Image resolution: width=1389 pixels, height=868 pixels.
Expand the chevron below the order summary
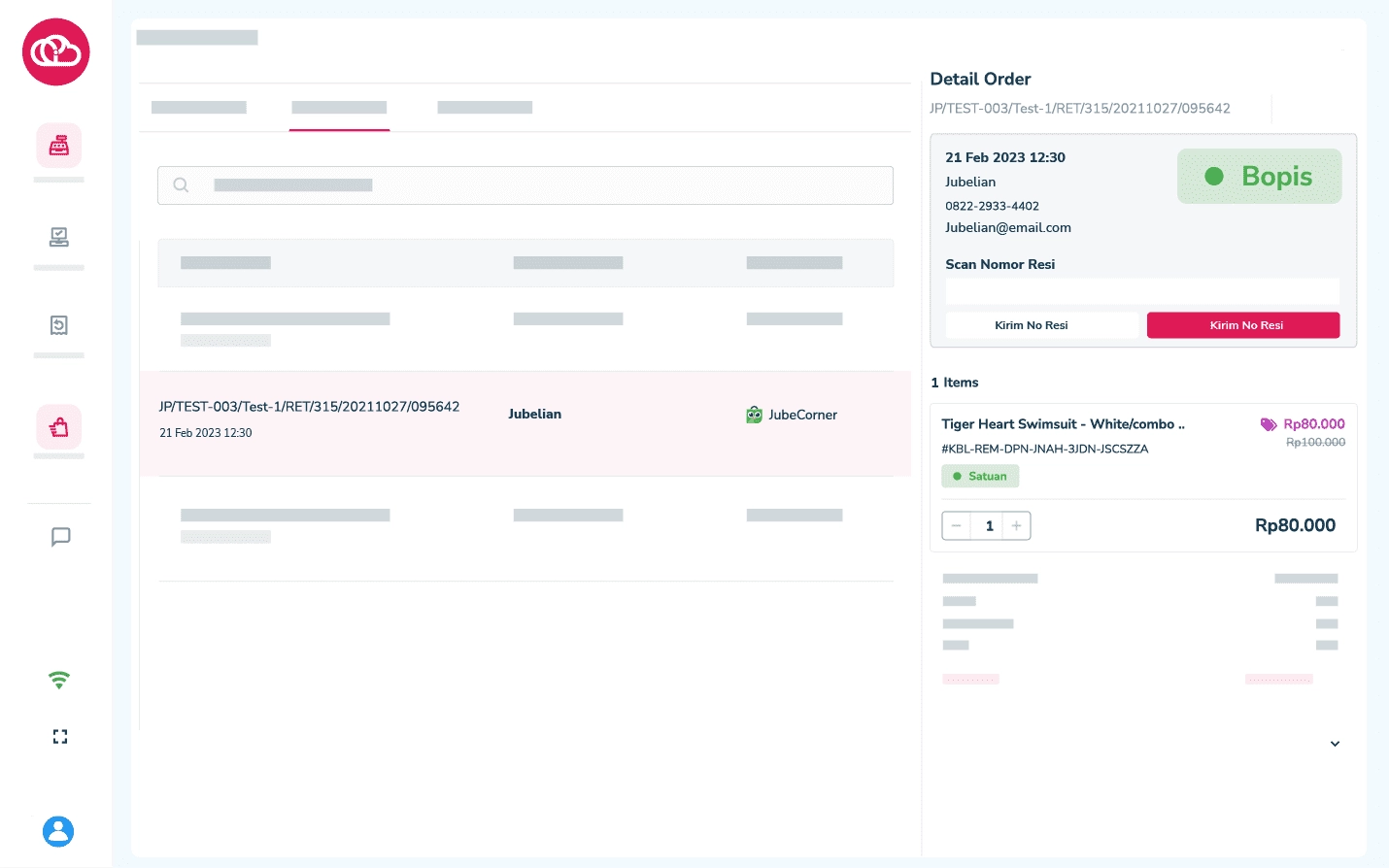click(1335, 744)
